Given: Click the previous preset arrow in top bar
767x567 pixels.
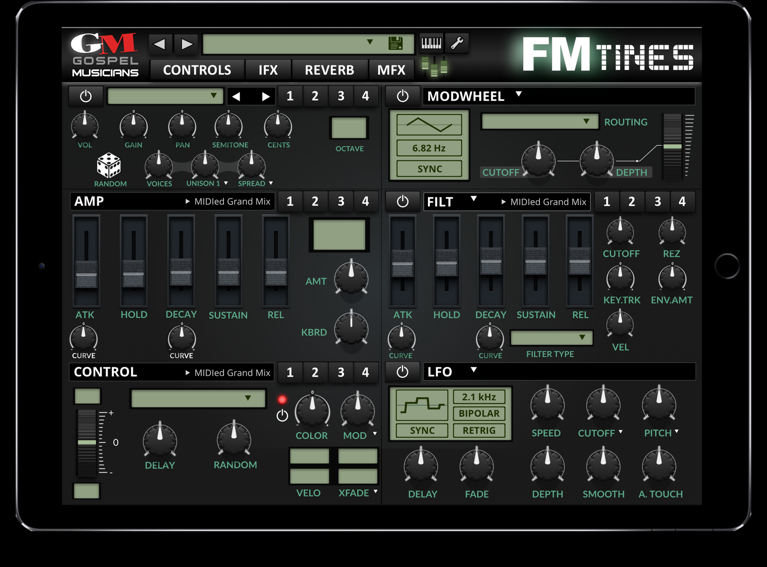Looking at the screenshot, I should pos(159,44).
